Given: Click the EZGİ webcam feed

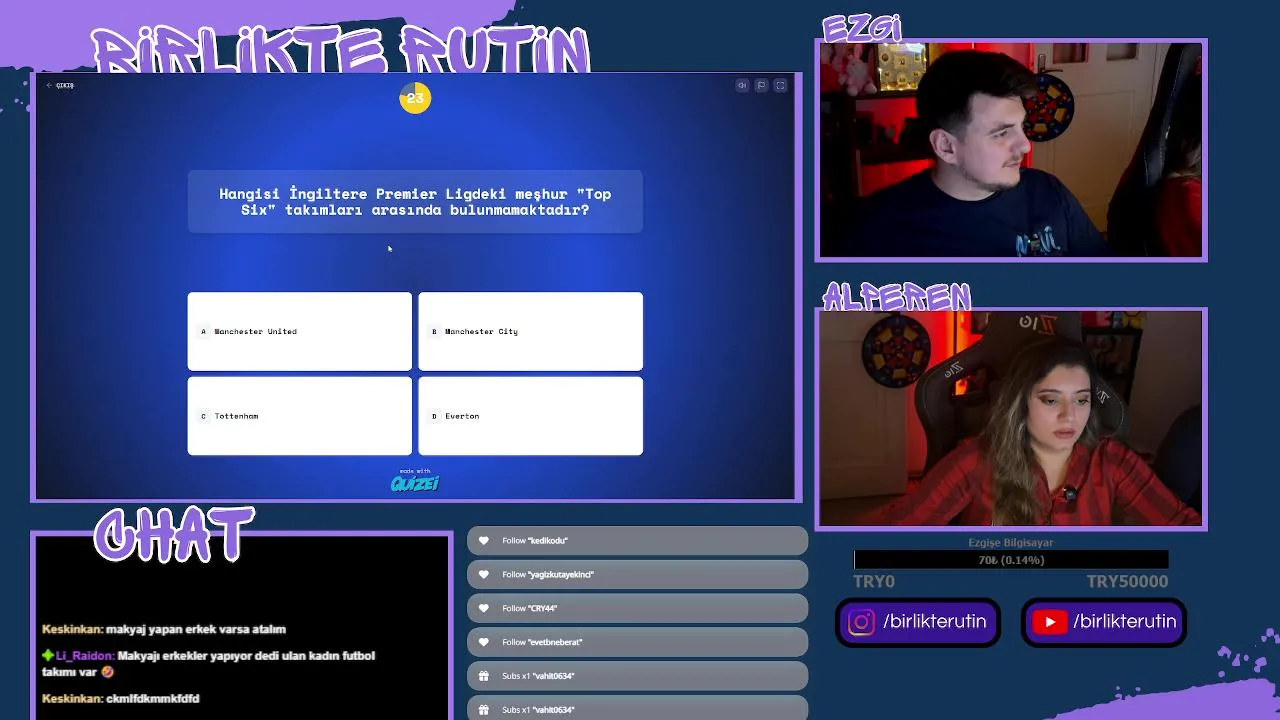Looking at the screenshot, I should 1011,151.
